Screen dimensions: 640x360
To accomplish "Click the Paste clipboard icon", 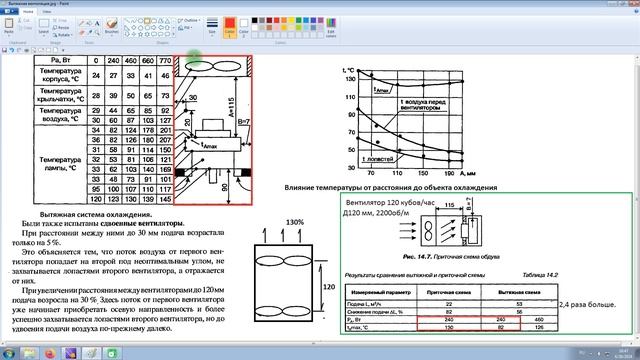I will click(9, 24).
